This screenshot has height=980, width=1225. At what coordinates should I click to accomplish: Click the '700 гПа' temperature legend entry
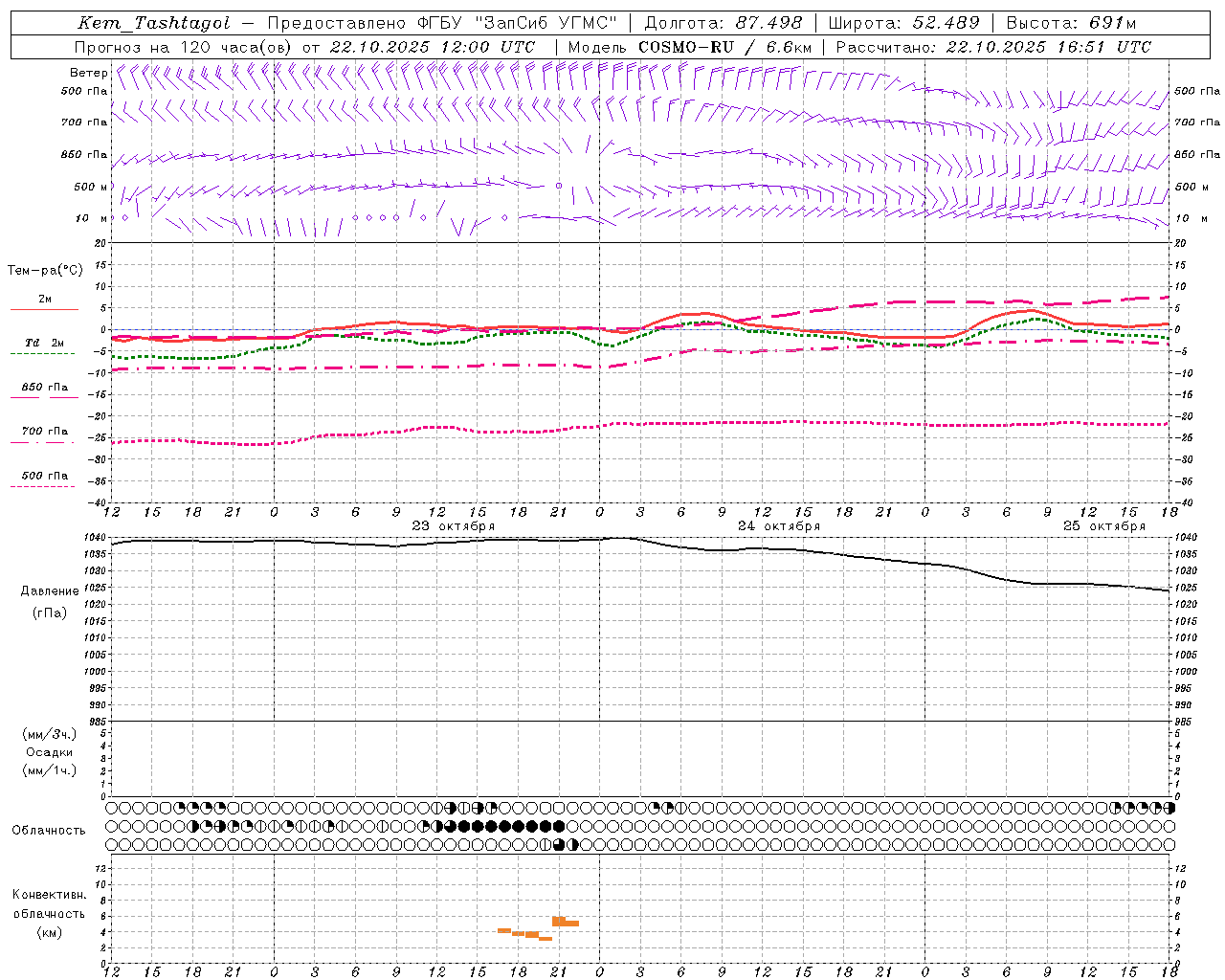pyautogui.click(x=45, y=432)
